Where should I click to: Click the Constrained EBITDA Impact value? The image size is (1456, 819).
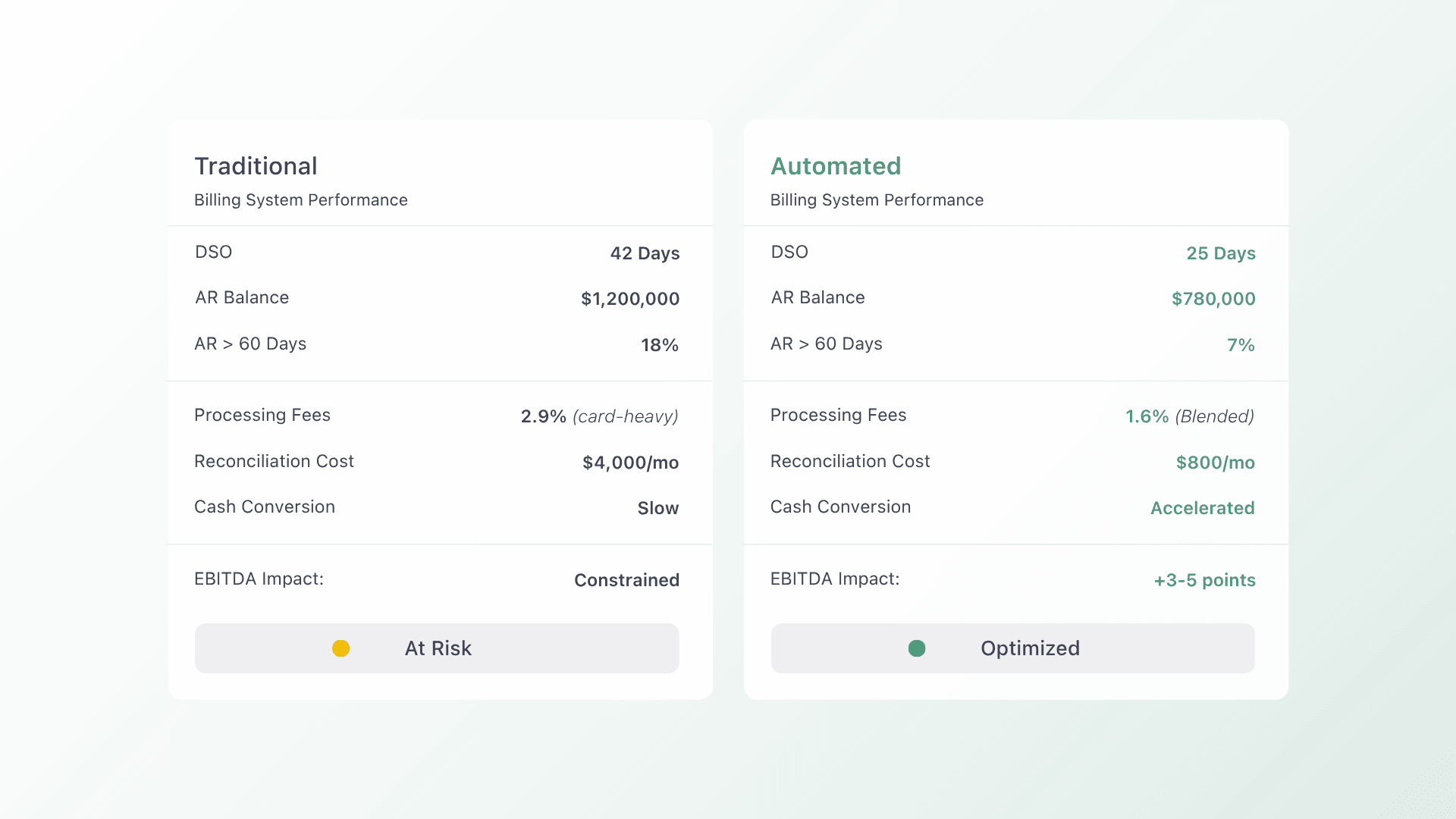[x=626, y=580]
